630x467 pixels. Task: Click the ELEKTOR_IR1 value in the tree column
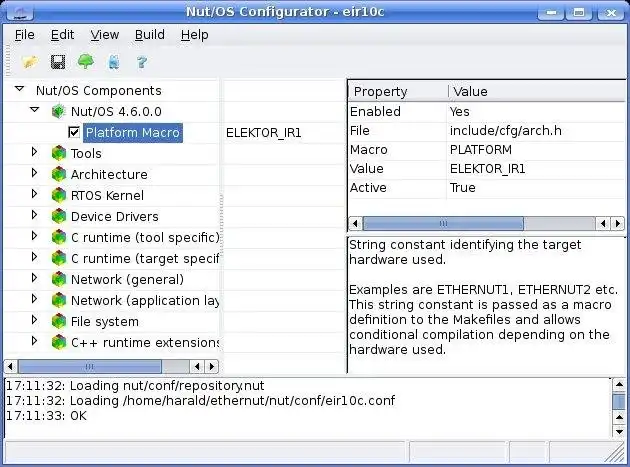coord(264,133)
